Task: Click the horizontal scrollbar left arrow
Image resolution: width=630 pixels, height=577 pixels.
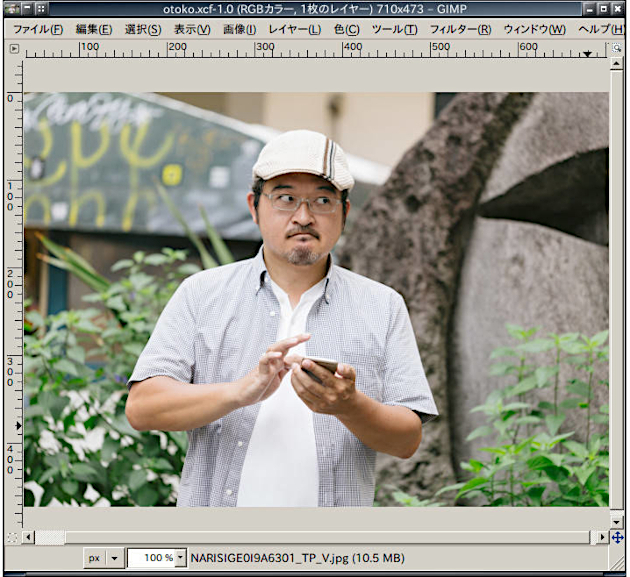Action: 28,537
